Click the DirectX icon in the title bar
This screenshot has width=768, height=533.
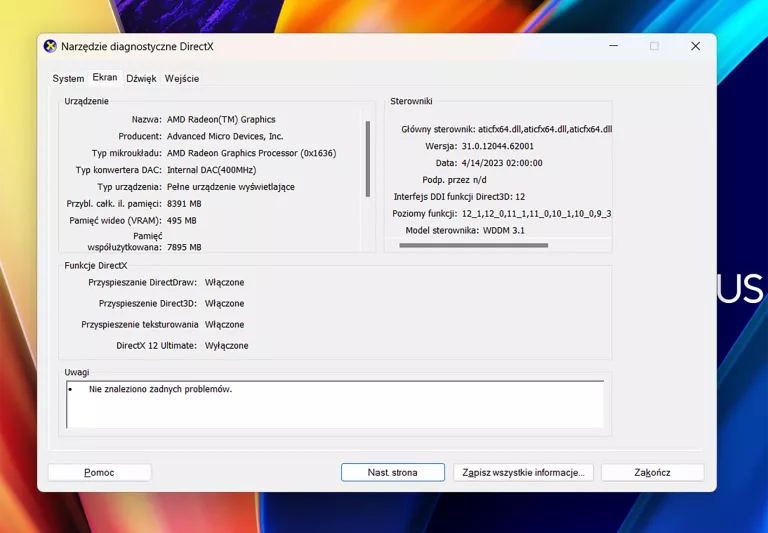pos(50,47)
